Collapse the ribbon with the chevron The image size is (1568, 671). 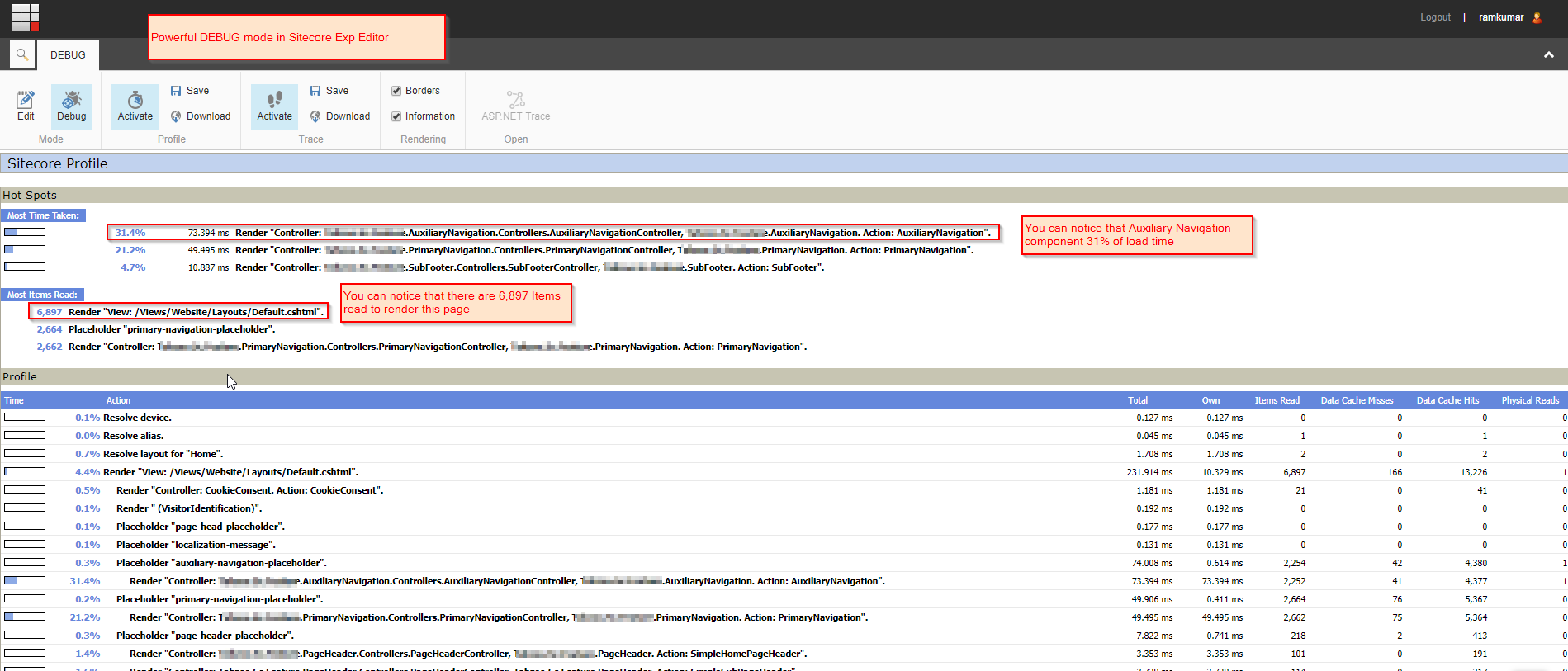coord(1548,54)
